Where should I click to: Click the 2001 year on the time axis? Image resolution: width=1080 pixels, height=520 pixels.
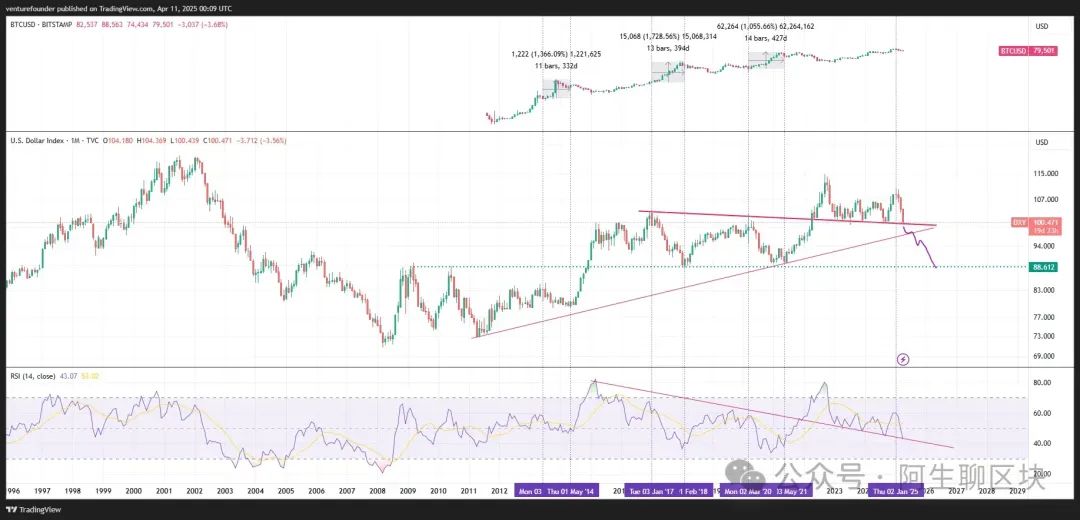pos(164,491)
